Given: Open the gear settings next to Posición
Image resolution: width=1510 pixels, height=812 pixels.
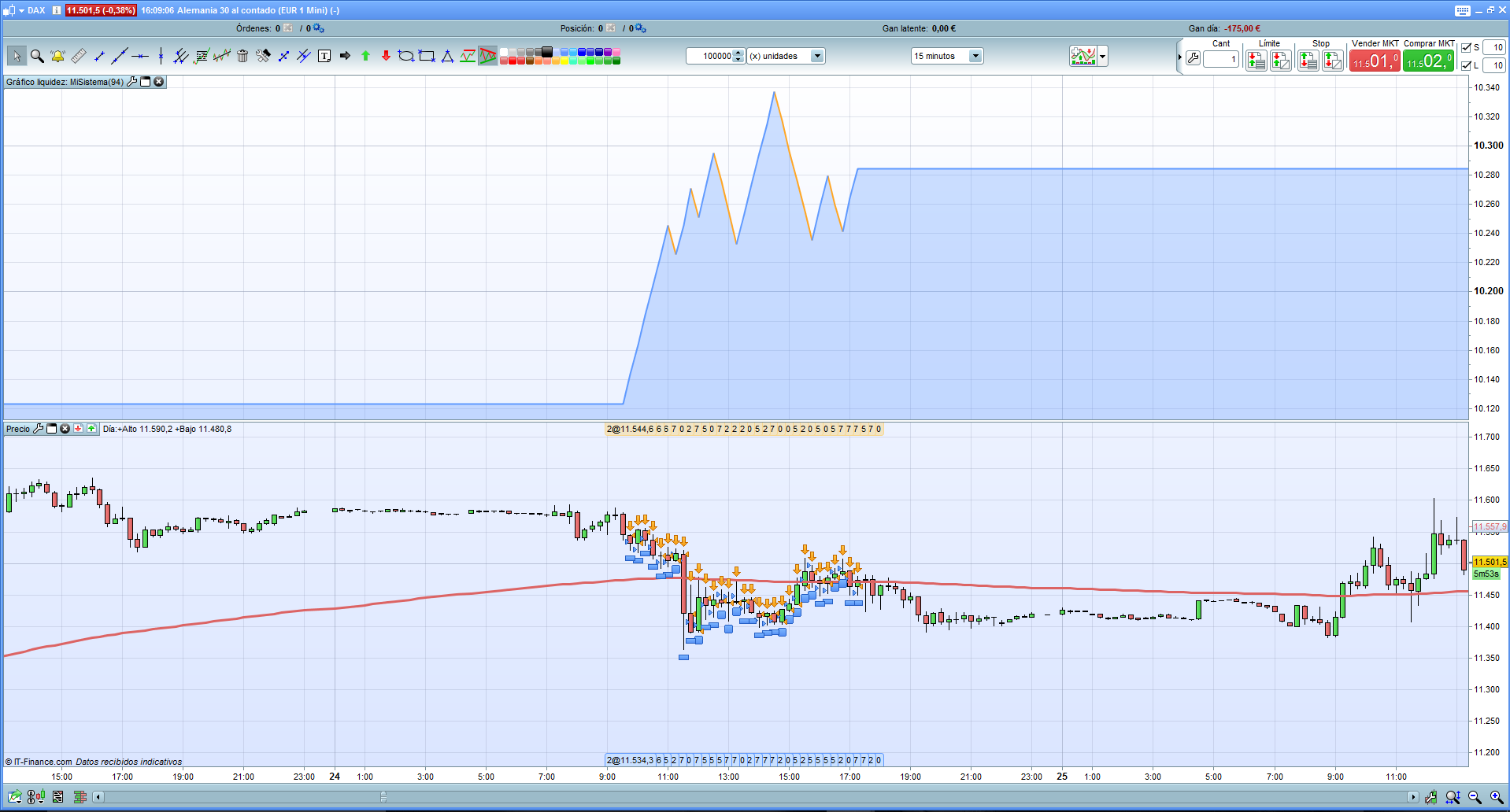Looking at the screenshot, I should click(x=640, y=28).
